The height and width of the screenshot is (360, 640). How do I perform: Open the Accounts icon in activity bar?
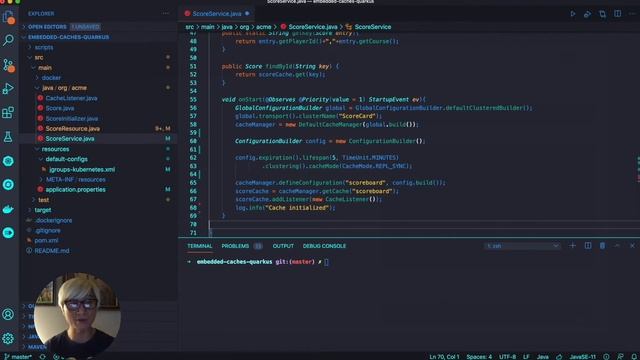(8, 314)
